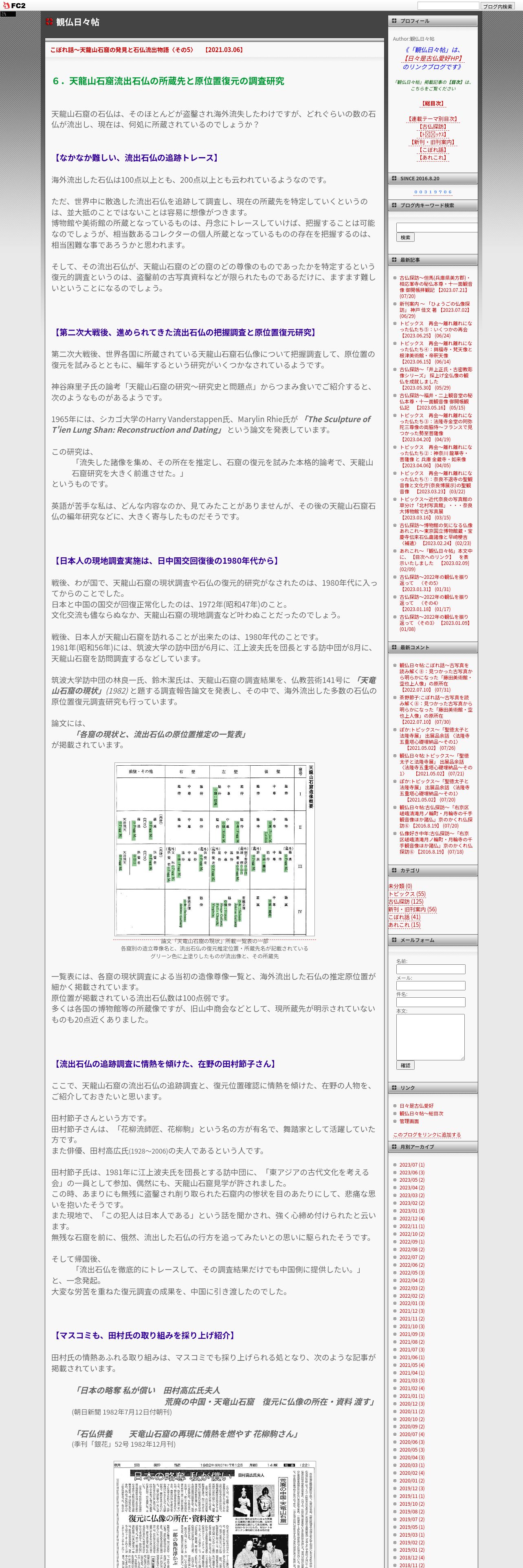Click the リンク header icon
Viewport: 523px width, 1568px height.
394,1088
